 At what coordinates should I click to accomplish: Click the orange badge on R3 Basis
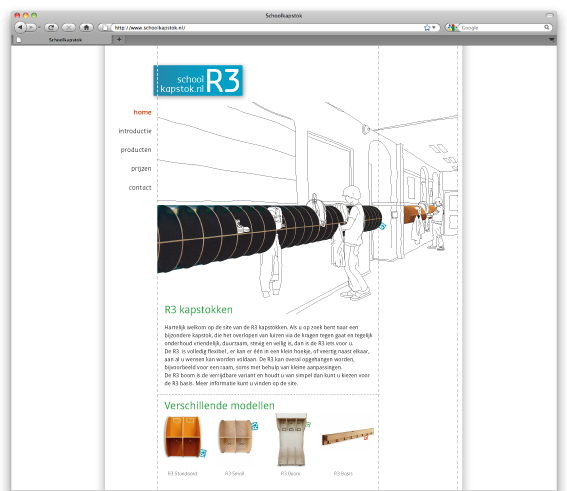pyautogui.click(x=366, y=437)
